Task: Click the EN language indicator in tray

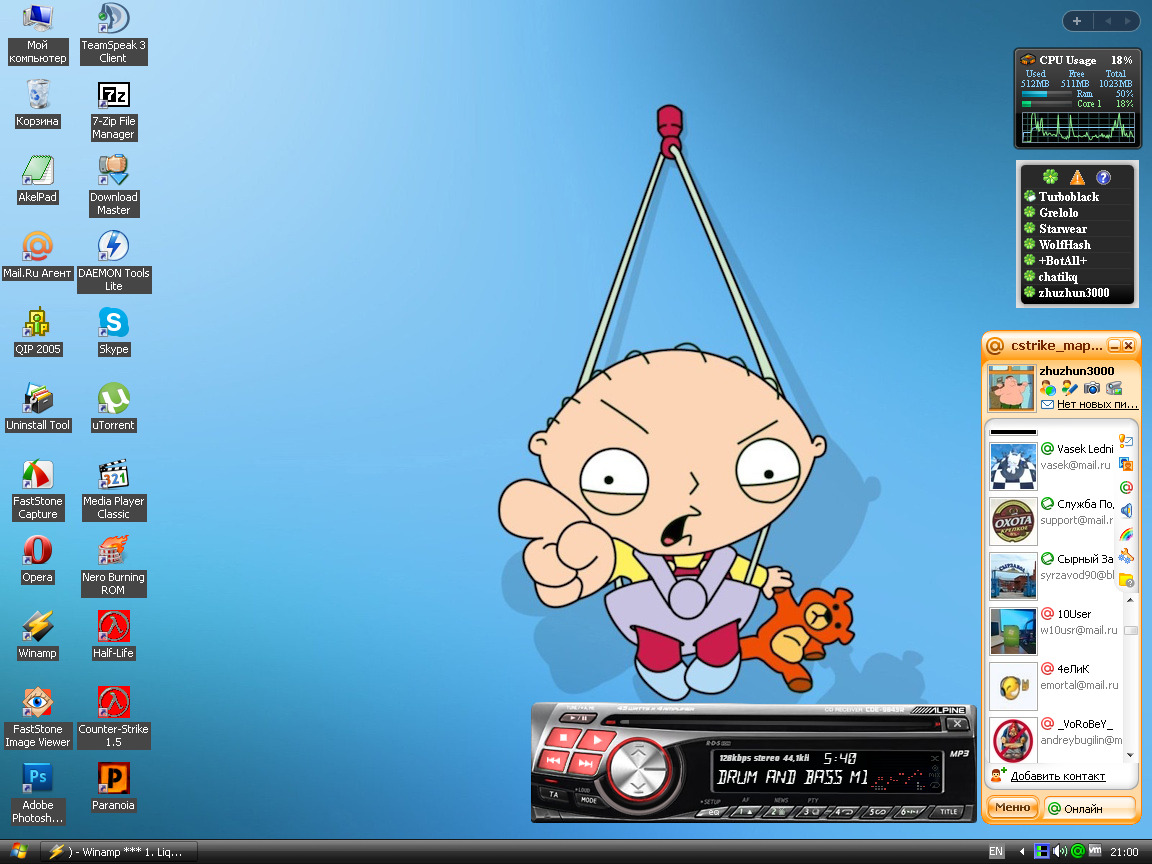Action: point(996,852)
